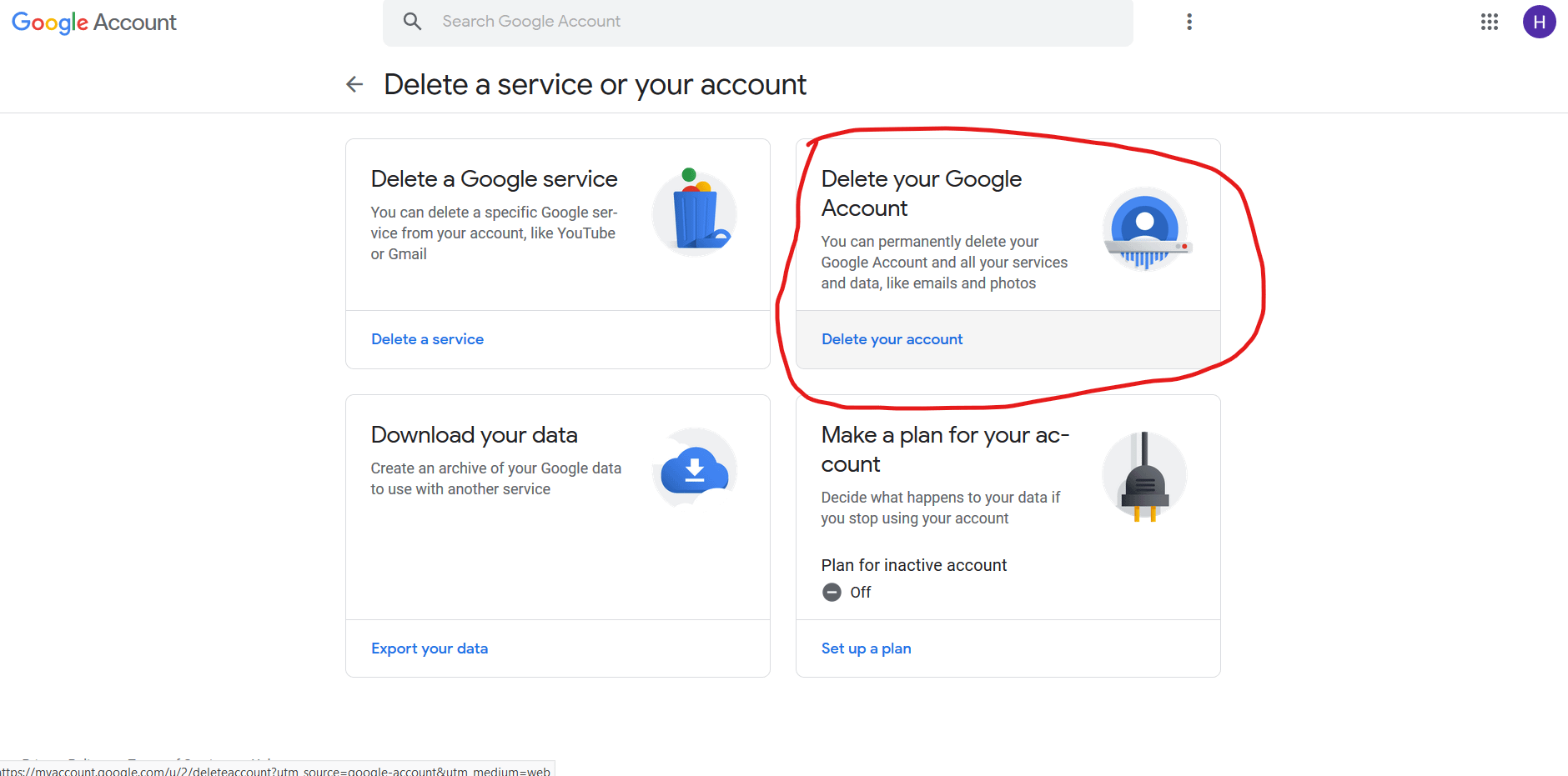Image resolution: width=1568 pixels, height=776 pixels.
Task: Click the Off status text
Action: pos(861,593)
